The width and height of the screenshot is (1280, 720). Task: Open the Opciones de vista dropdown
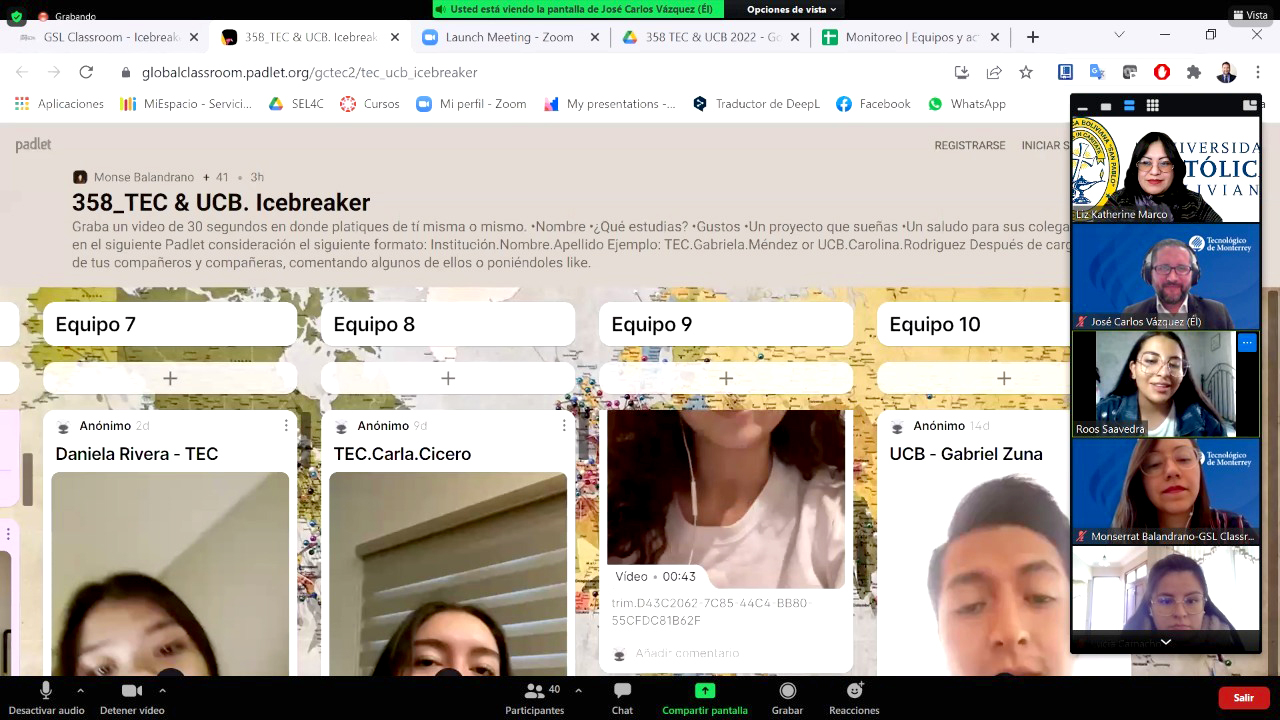(x=792, y=9)
